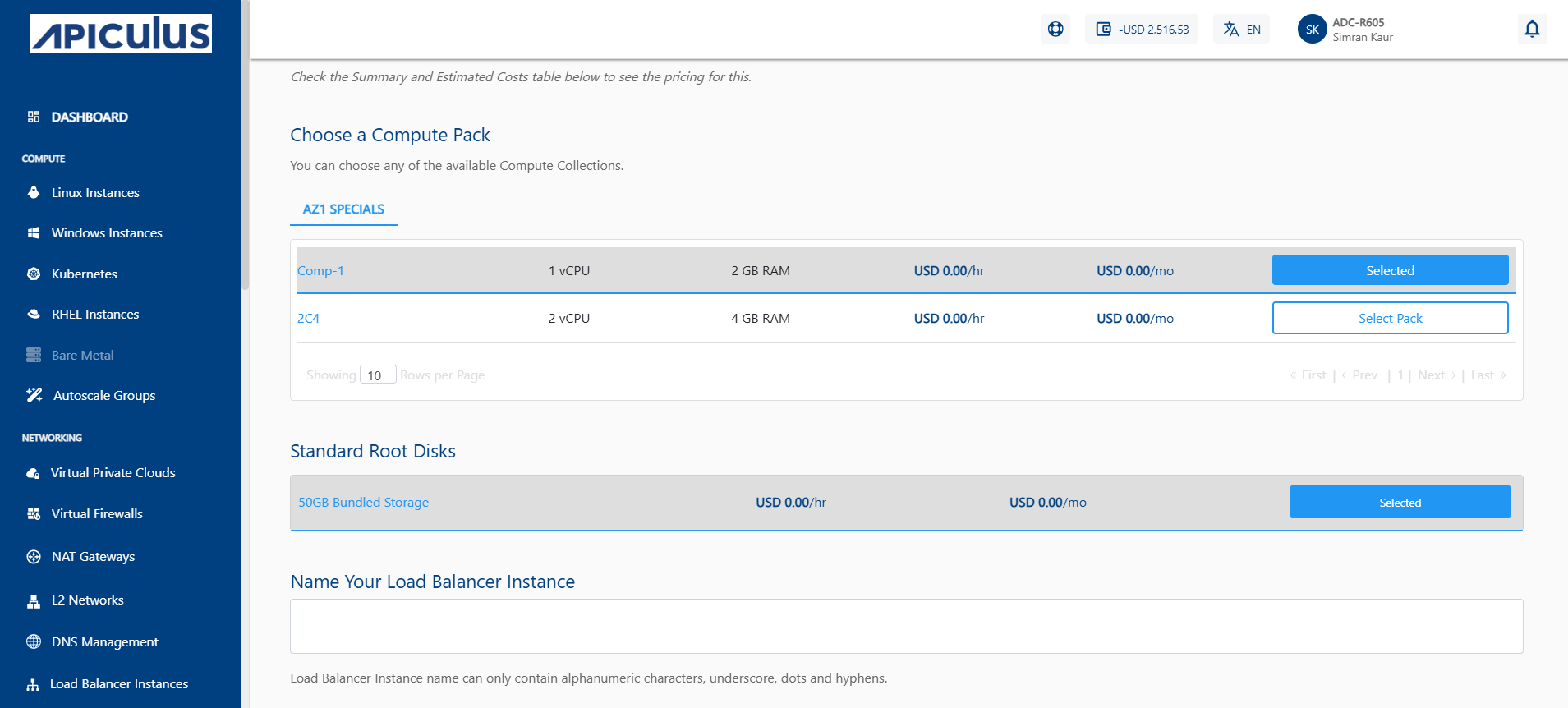Viewport: 1568px width, 708px height.
Task: Click the Virtual Firewalls sidebar icon
Action: (x=34, y=514)
